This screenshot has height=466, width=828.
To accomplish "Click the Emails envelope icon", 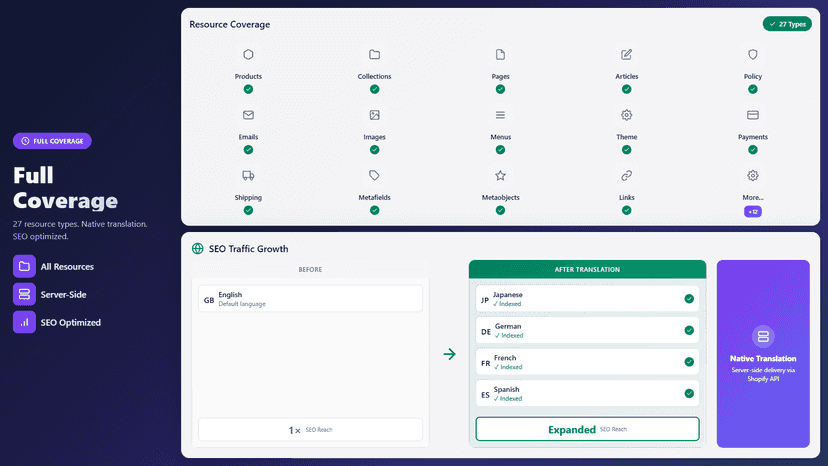I will pos(248,115).
